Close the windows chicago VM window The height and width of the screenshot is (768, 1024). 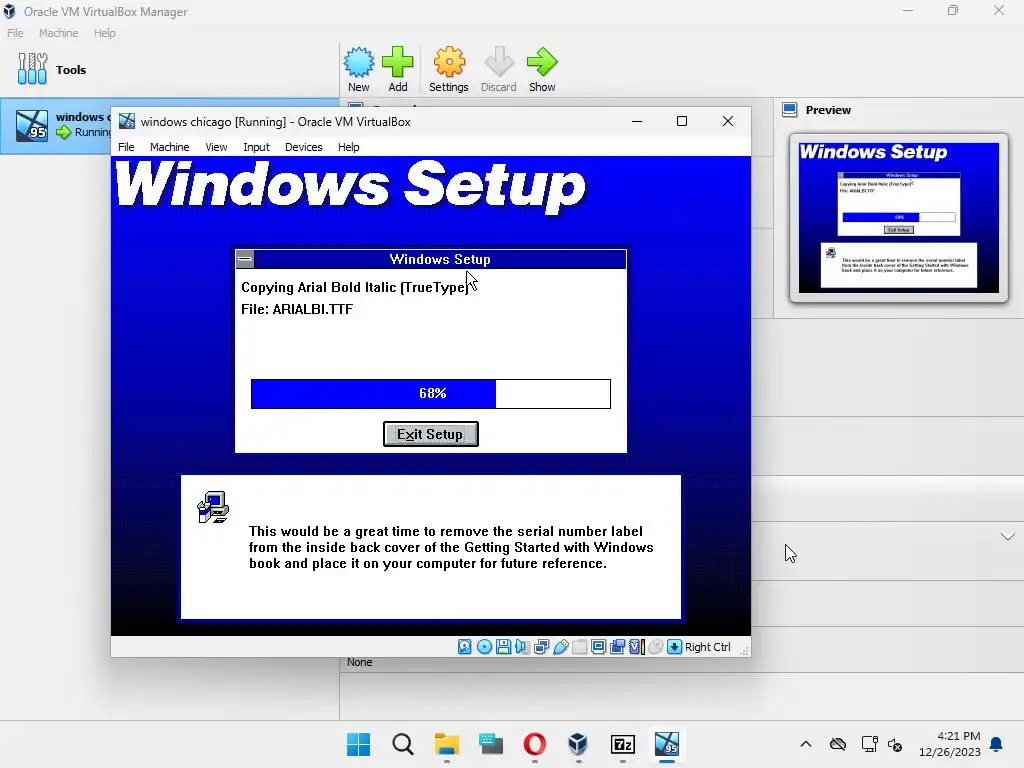728,121
